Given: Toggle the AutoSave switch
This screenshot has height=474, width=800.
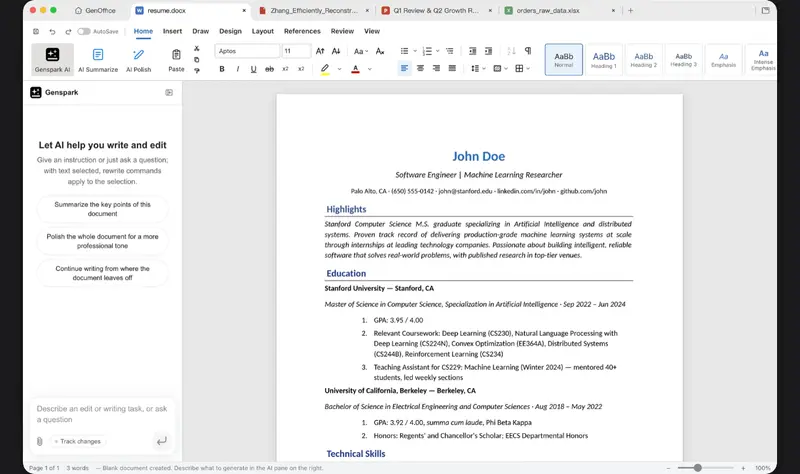Looking at the screenshot, I should [84, 31].
